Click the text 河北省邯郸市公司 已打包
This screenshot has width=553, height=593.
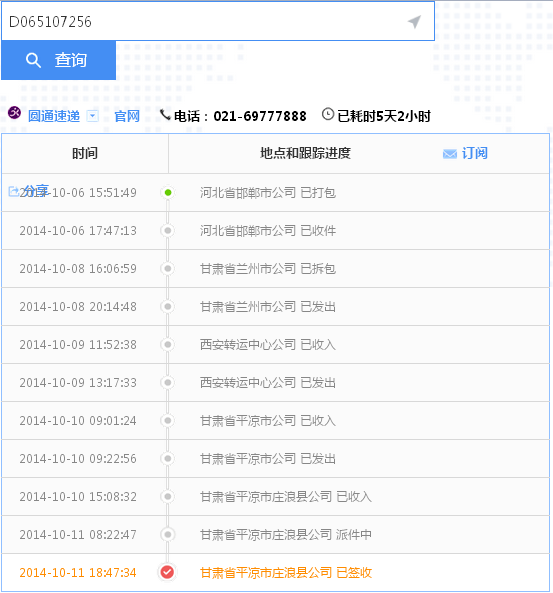tap(268, 192)
